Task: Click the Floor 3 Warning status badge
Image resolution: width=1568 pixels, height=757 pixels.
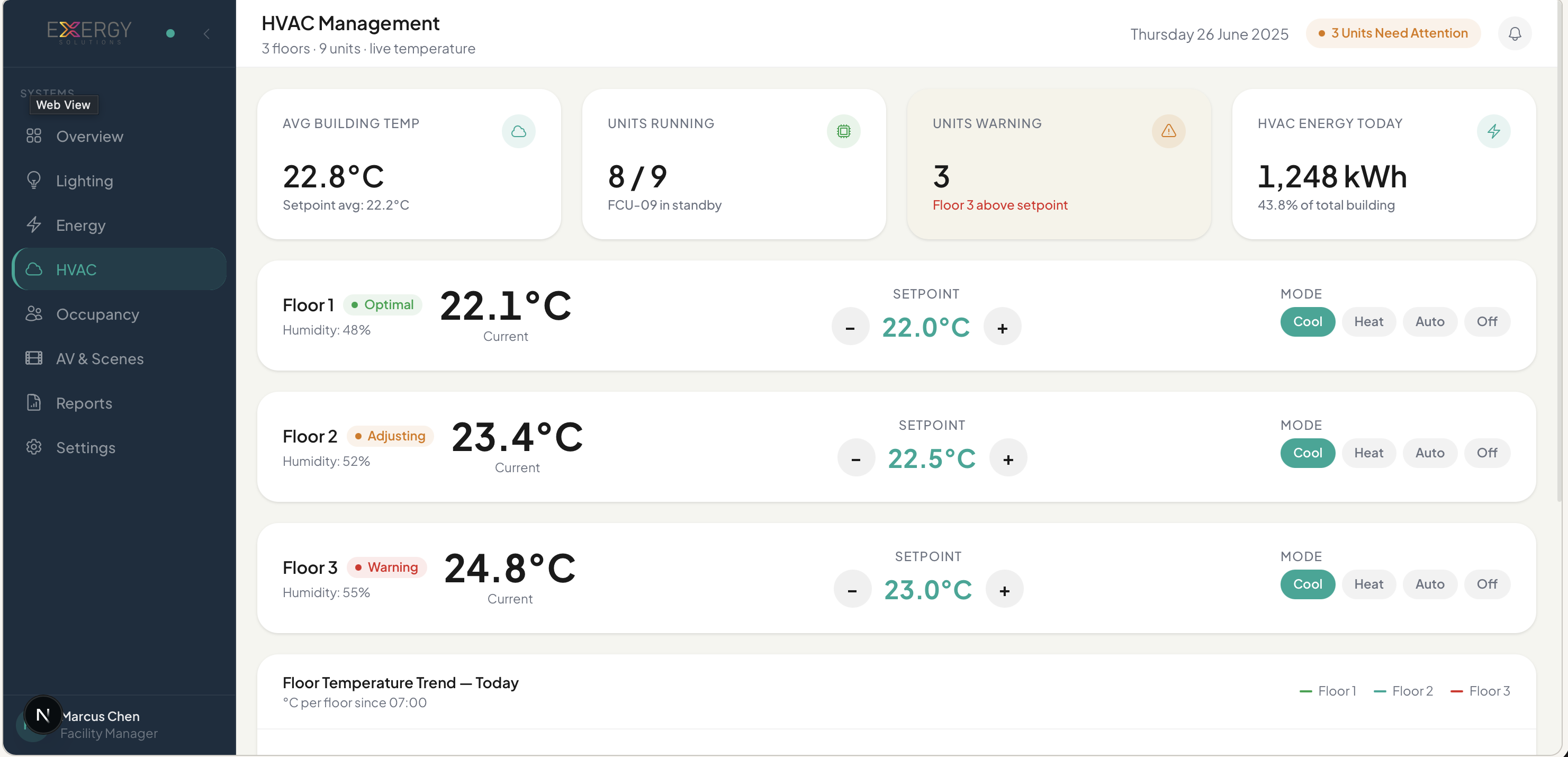Action: pos(386,567)
